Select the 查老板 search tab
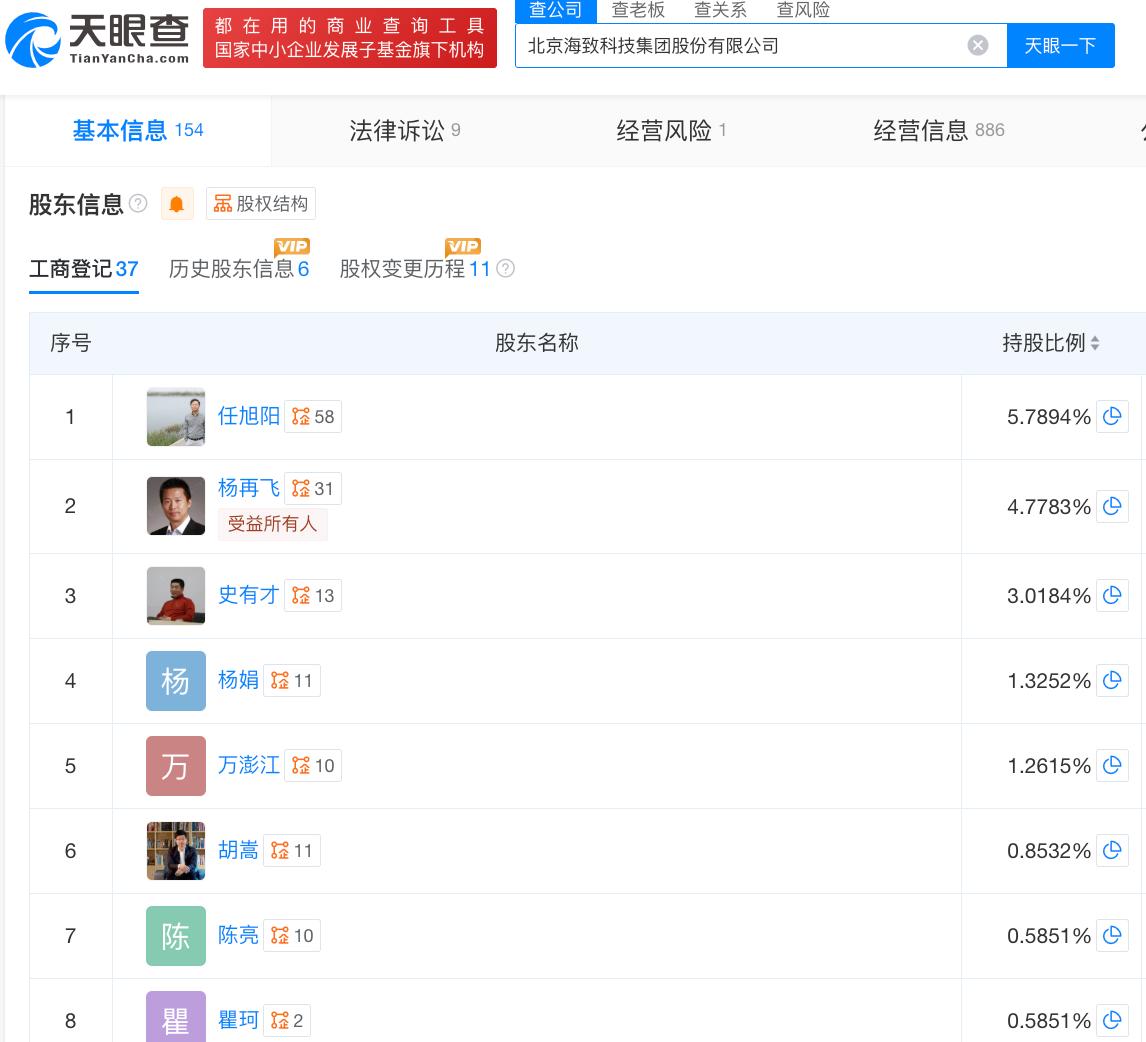 point(638,10)
